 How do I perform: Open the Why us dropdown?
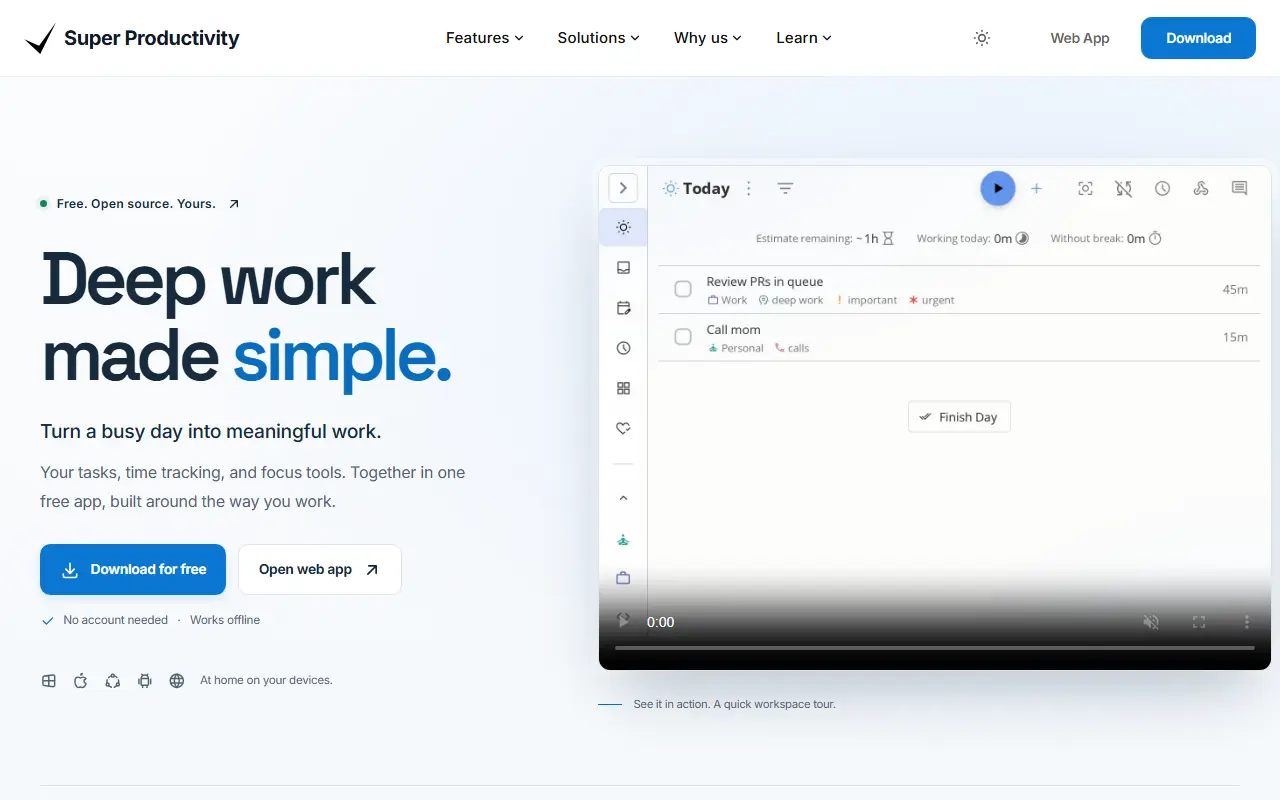[x=708, y=38]
